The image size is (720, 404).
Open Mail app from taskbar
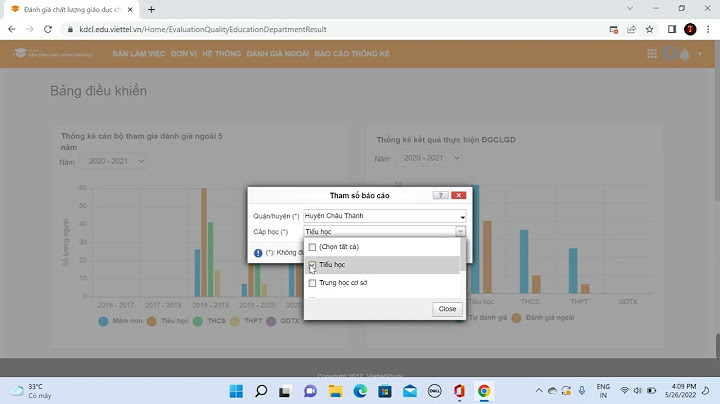(410, 391)
